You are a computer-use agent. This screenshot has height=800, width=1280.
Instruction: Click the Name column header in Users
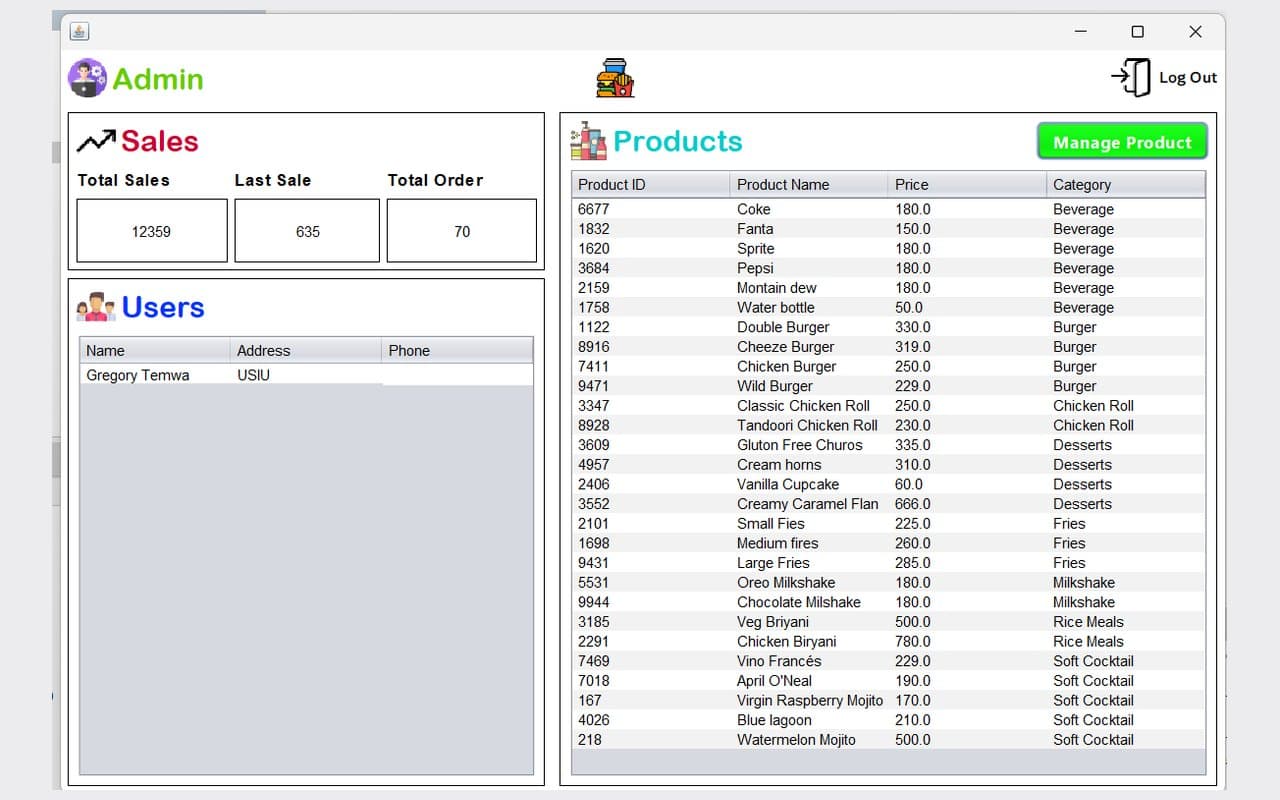coord(155,350)
